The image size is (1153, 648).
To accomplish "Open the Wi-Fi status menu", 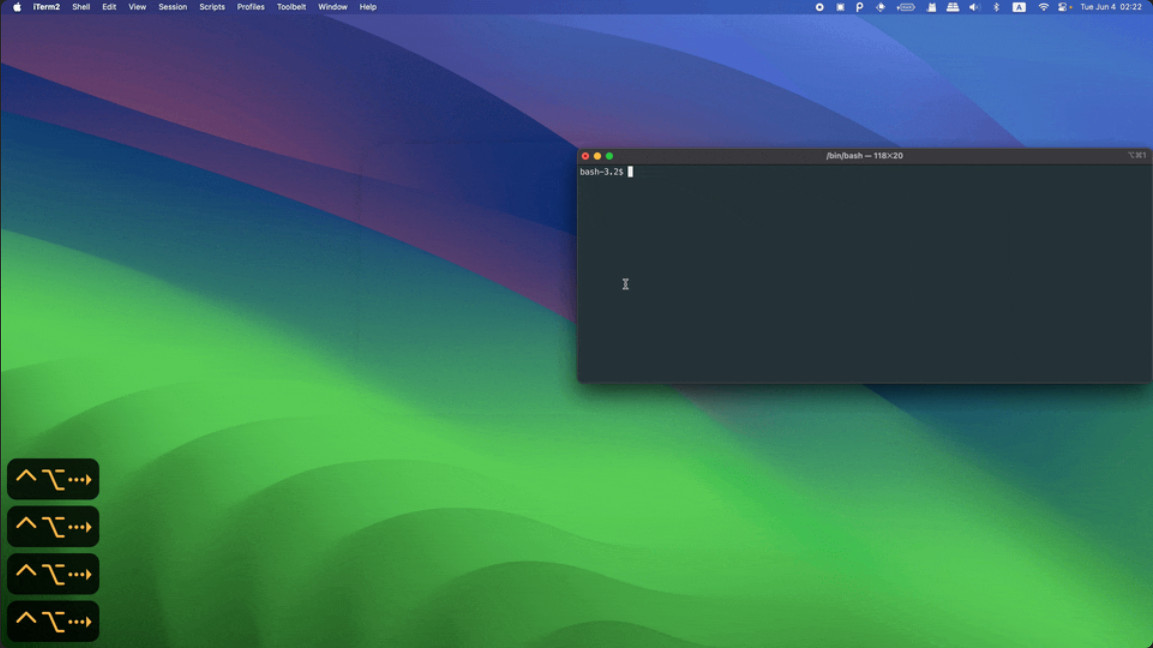I will click(1043, 7).
